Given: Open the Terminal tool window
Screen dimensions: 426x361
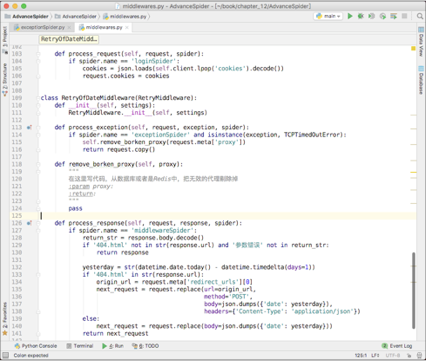Looking at the screenshot, I should point(80,346).
